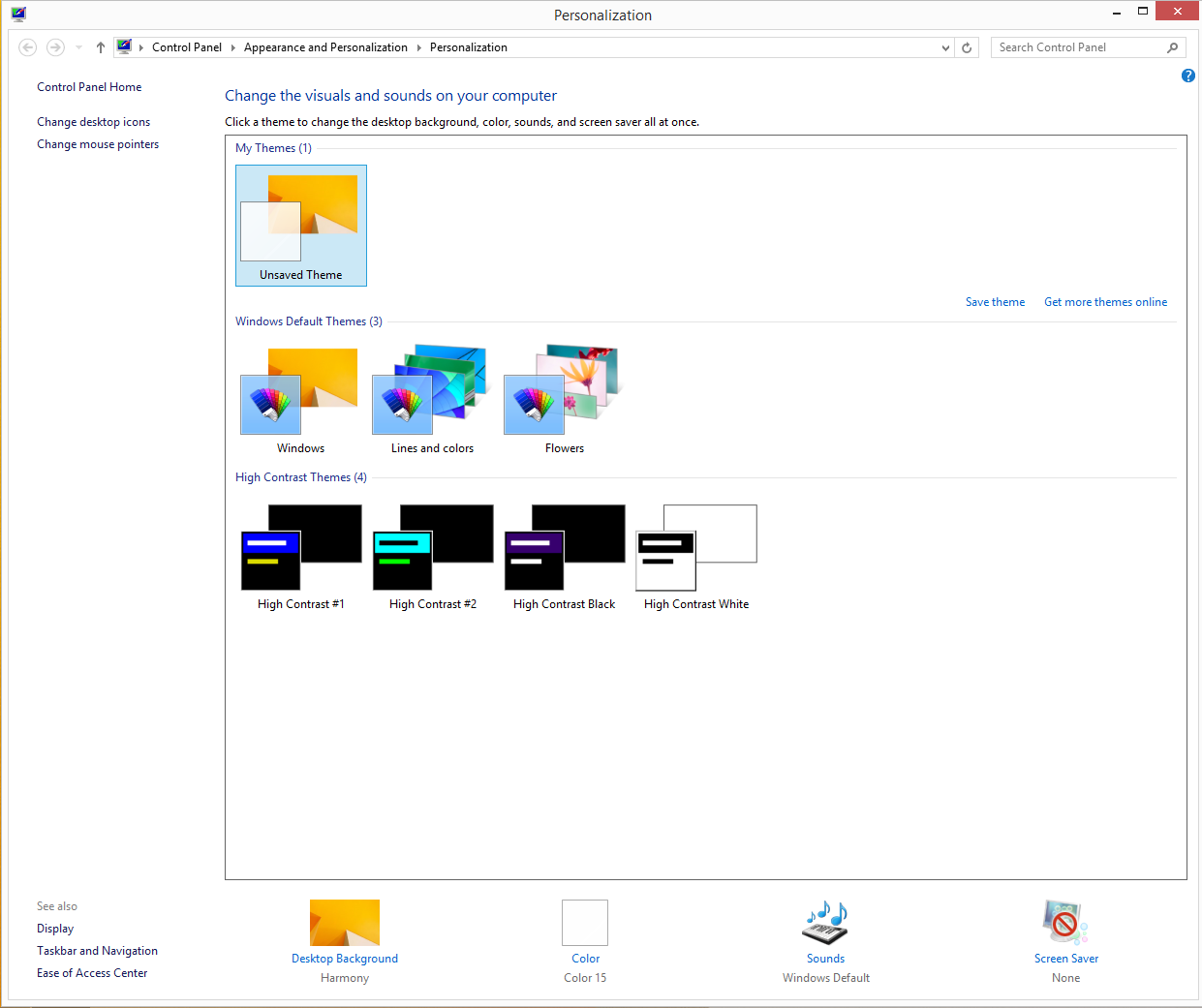Expand the address bar history dropdown

tap(946, 47)
